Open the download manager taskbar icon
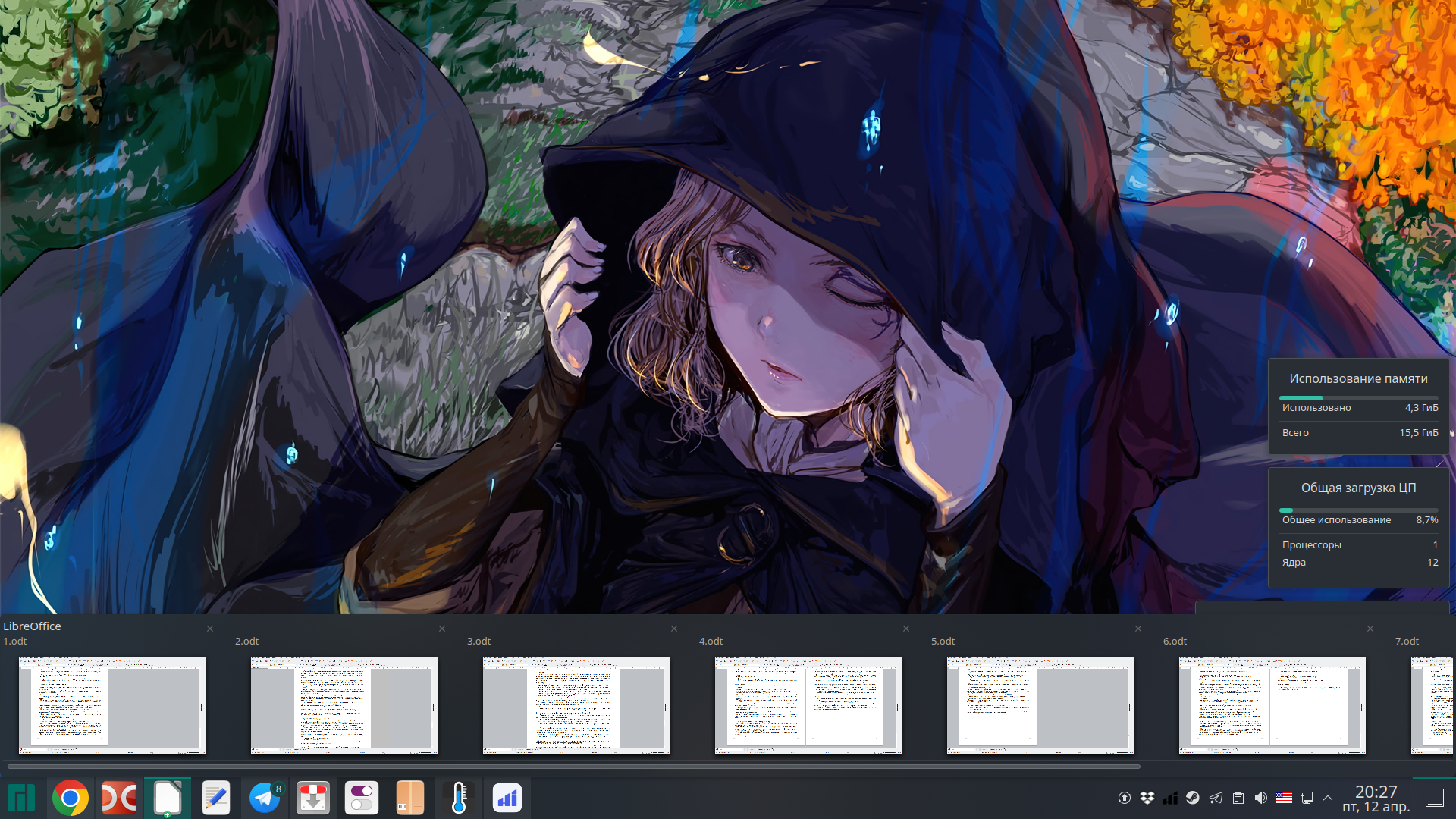This screenshot has width=1456, height=819. point(312,798)
